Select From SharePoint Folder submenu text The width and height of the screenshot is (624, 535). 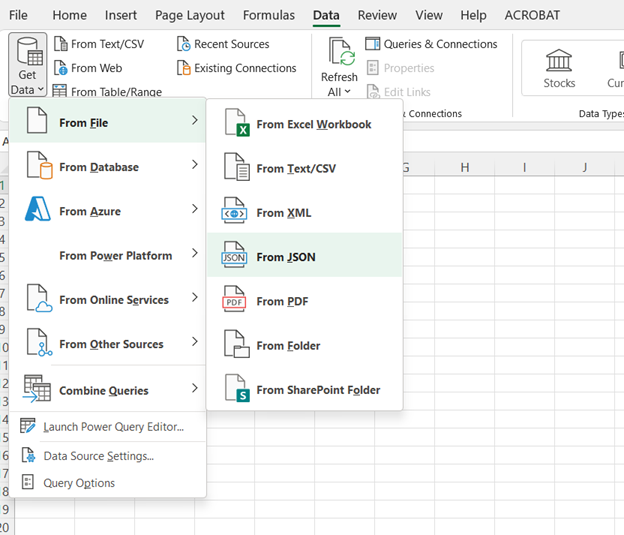pos(318,390)
